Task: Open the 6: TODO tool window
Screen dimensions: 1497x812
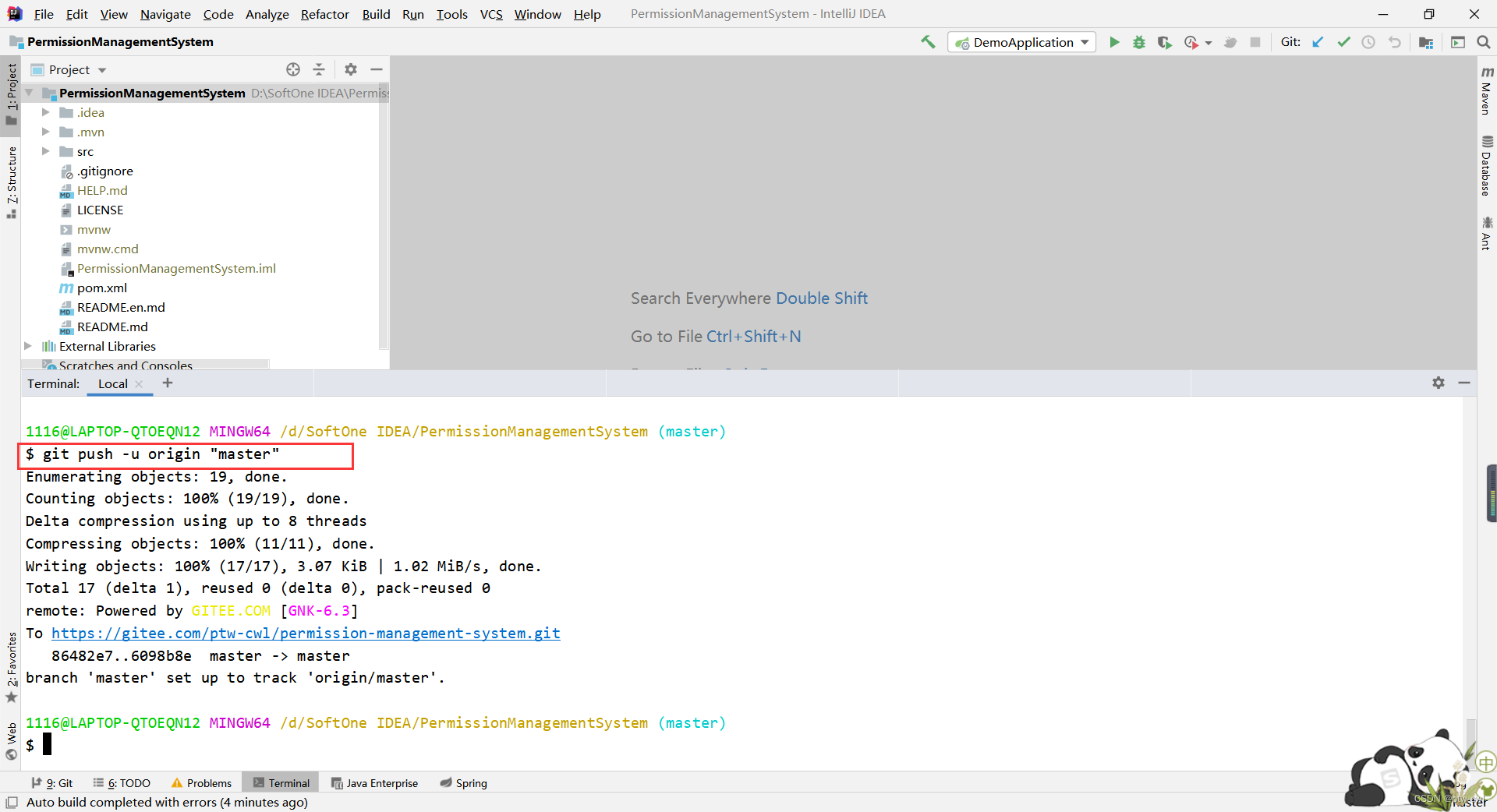Action: [122, 783]
